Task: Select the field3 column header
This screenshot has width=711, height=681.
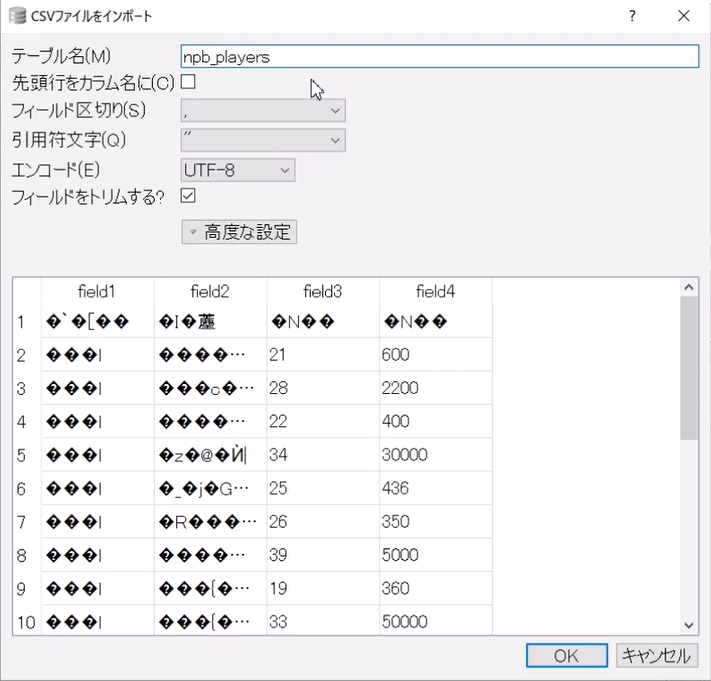Action: coord(323,292)
